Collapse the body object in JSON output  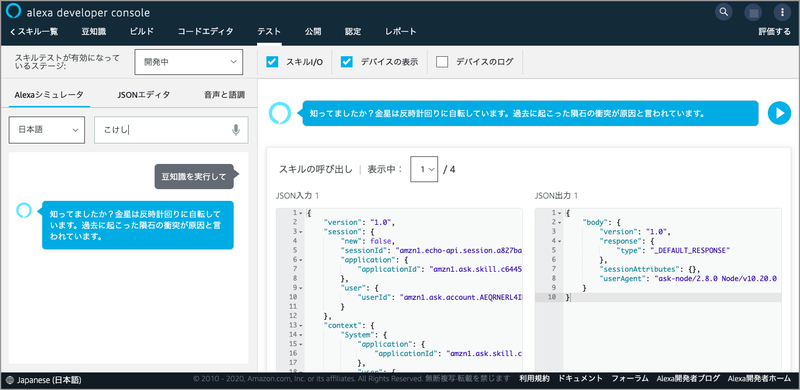tap(560, 222)
